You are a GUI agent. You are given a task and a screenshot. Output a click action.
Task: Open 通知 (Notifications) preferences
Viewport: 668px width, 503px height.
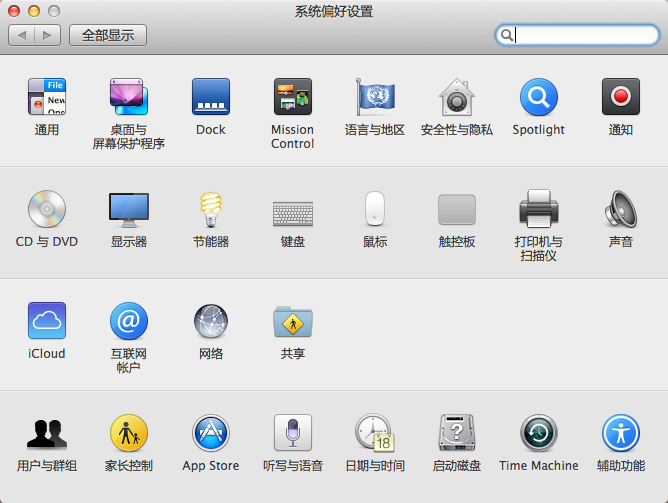(x=621, y=97)
